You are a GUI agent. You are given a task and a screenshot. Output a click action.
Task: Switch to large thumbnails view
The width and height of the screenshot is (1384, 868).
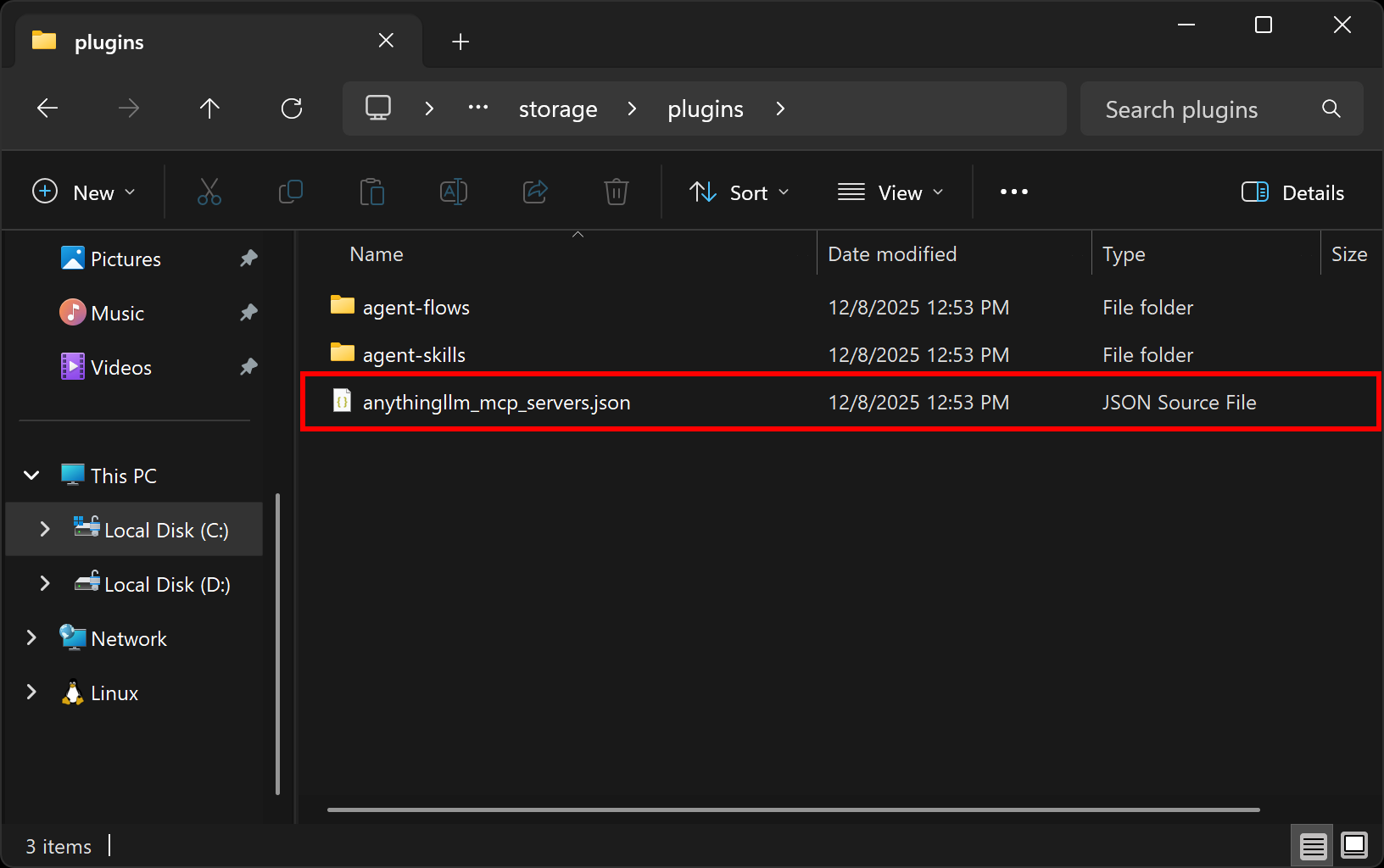[1352, 845]
